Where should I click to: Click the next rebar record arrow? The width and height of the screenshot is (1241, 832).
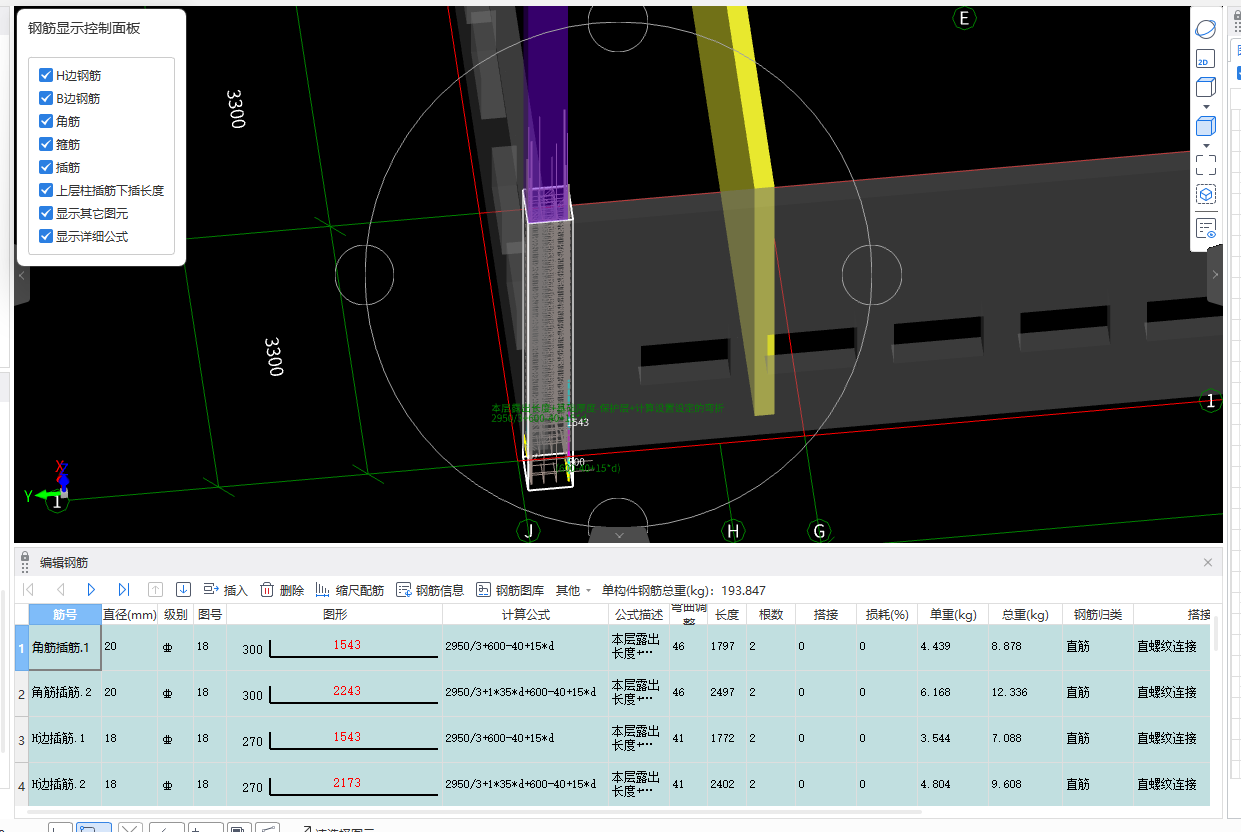click(x=91, y=590)
